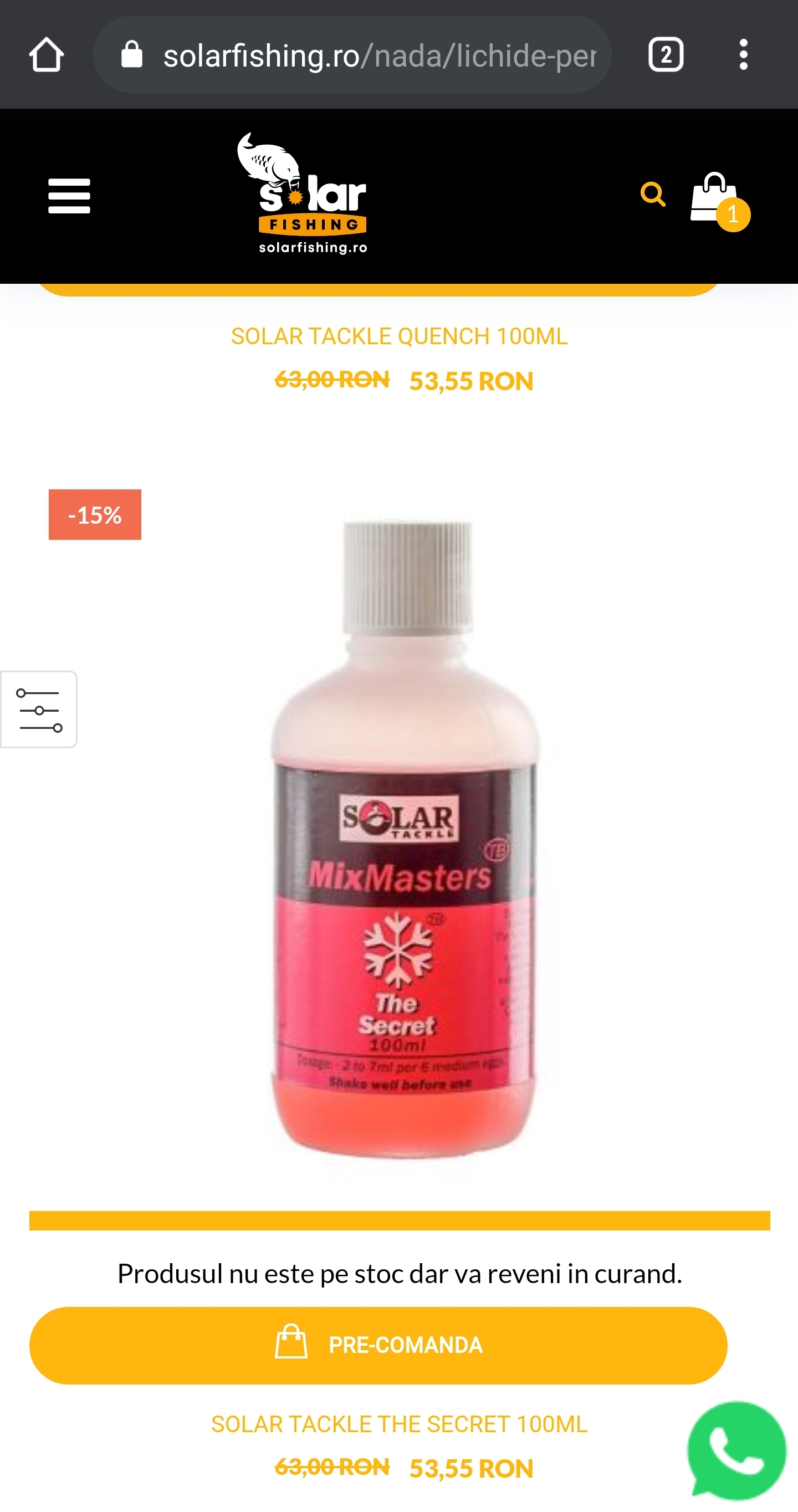Click the Quench discounted price 53,55 RON
This screenshot has width=798, height=1512.
click(471, 381)
